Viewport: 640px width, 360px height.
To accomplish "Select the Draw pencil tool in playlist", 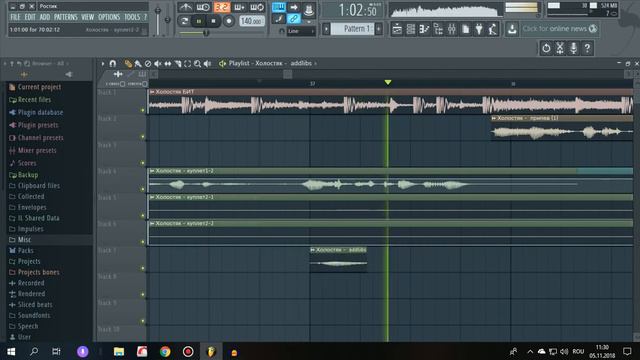I will click(128, 63).
